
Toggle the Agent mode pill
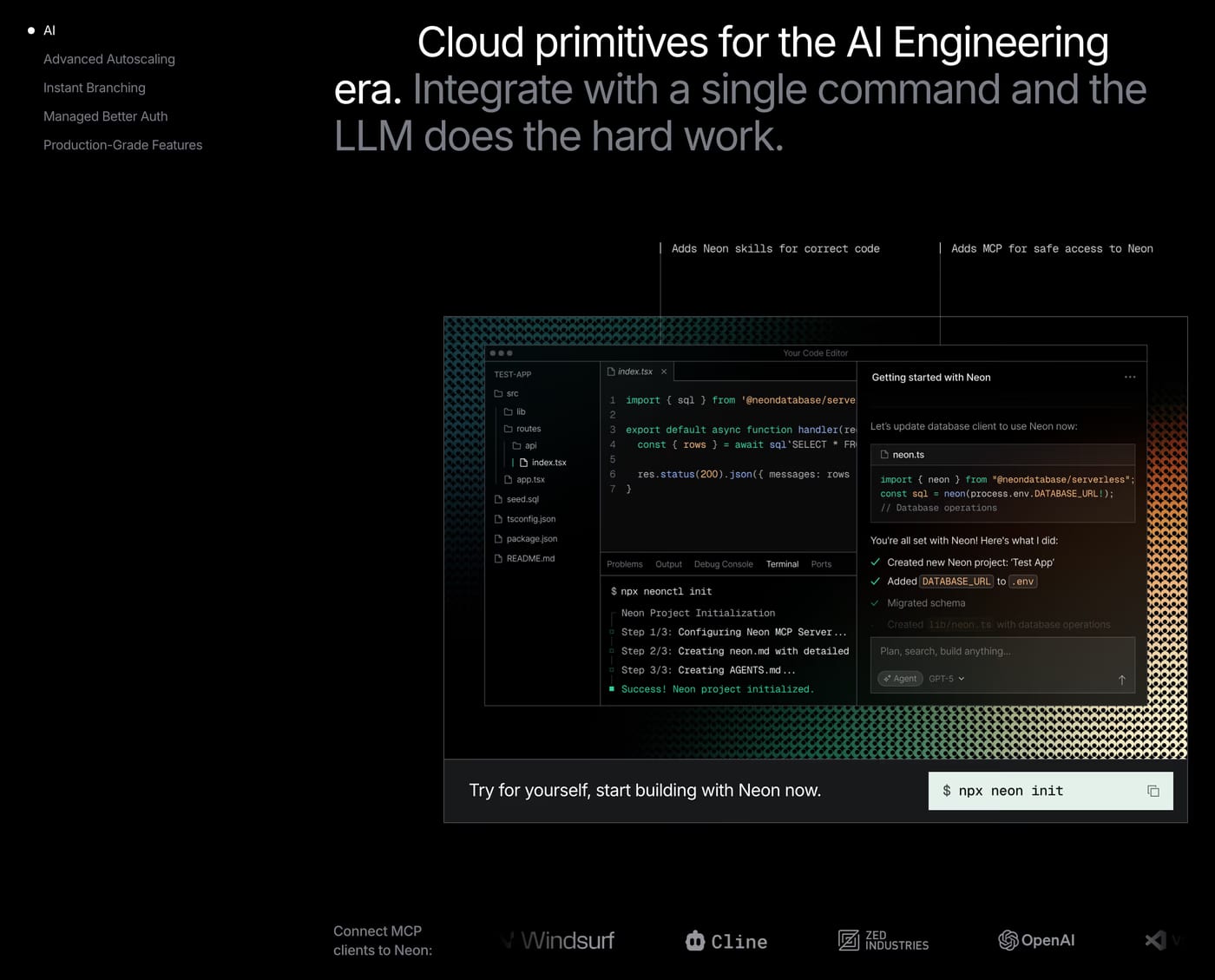pyautogui.click(x=900, y=679)
